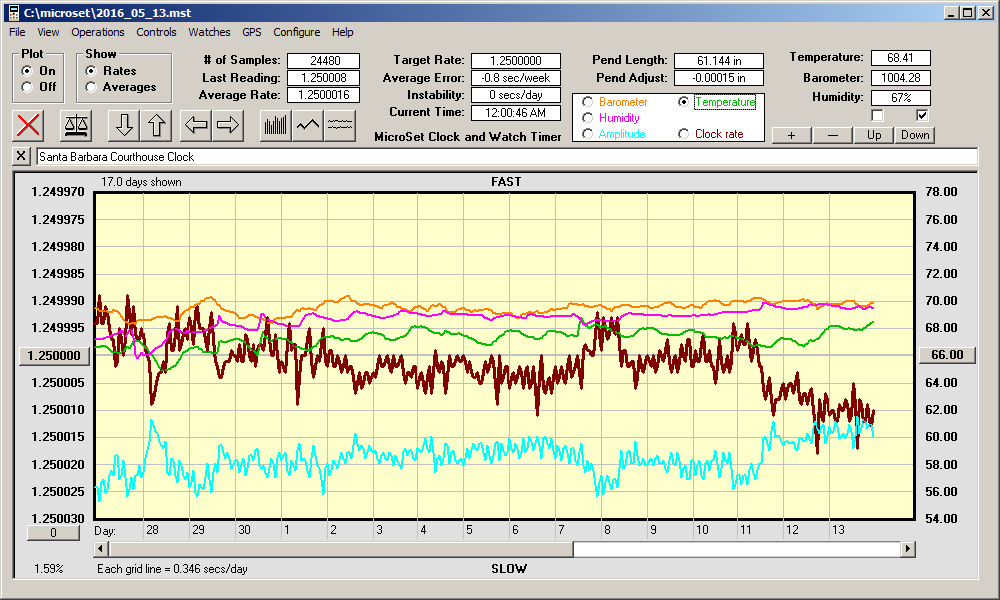This screenshot has width=1000, height=600.
Task: Open the Operations menu
Action: (x=98, y=32)
